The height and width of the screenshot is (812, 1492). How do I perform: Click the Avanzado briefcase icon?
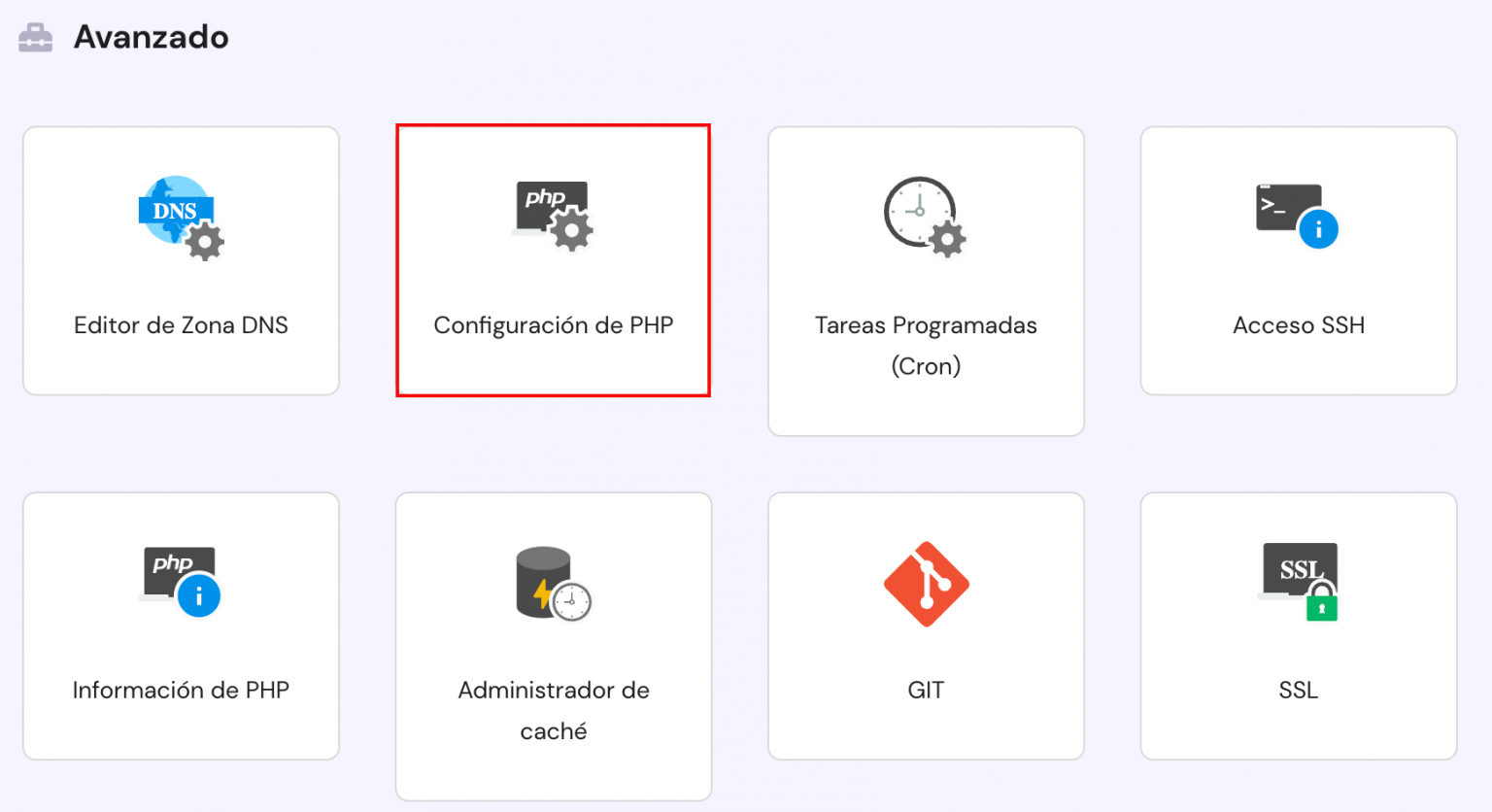35,36
